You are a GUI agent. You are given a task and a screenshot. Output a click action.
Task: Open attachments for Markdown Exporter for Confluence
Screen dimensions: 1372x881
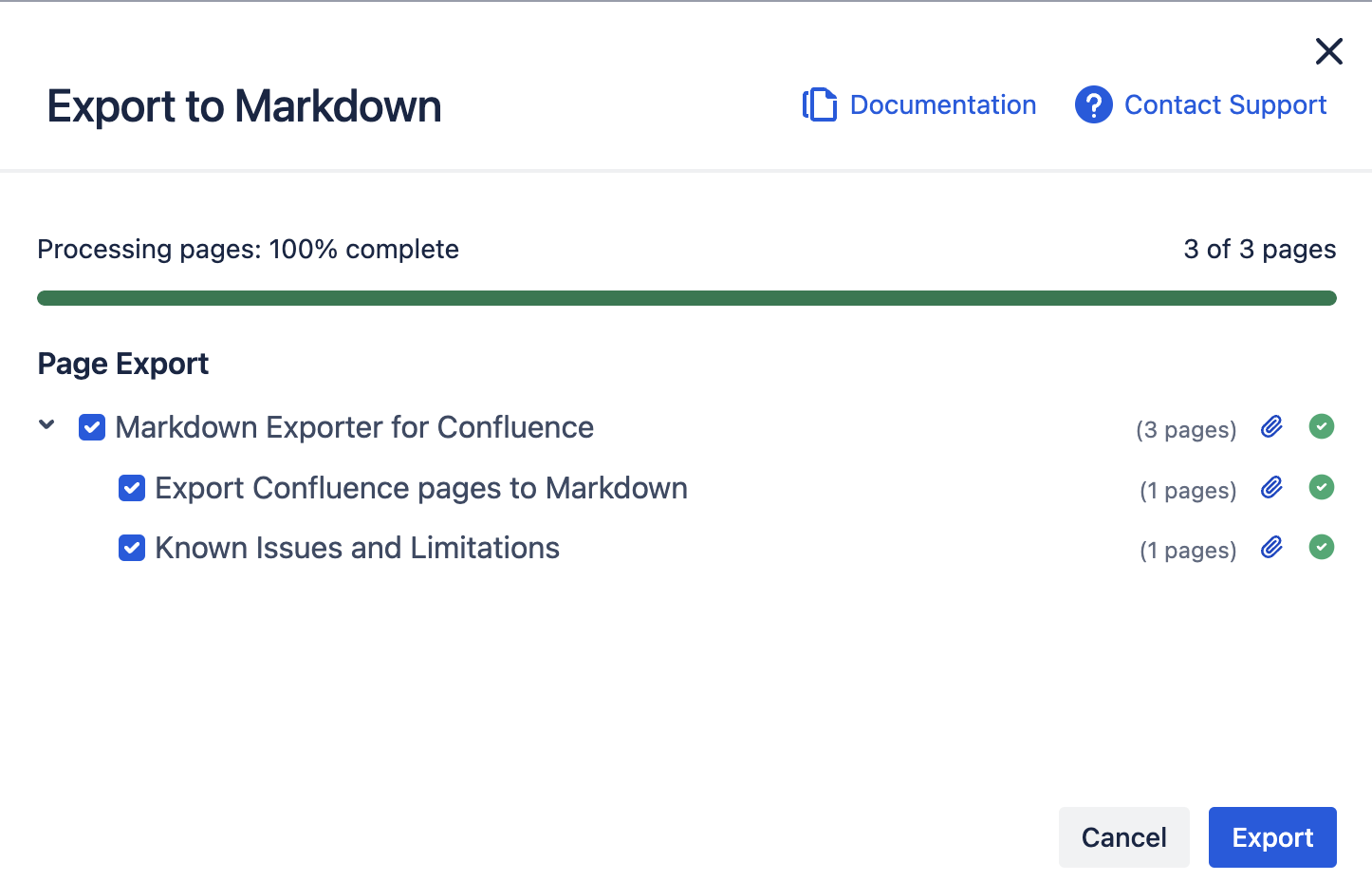tap(1271, 426)
